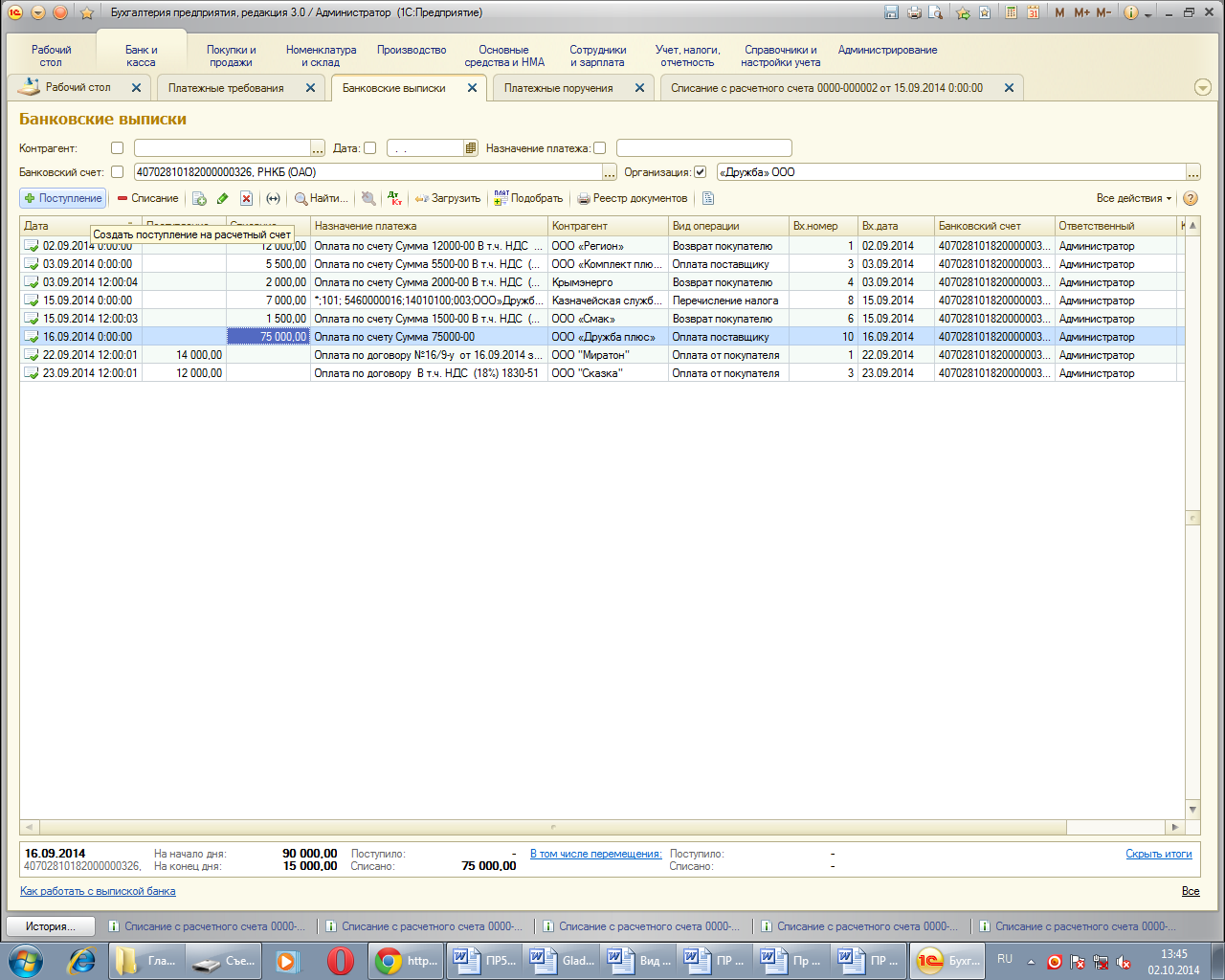The height and width of the screenshot is (980, 1225).
Task: Click the Windows Start button
Action: pos(26,961)
